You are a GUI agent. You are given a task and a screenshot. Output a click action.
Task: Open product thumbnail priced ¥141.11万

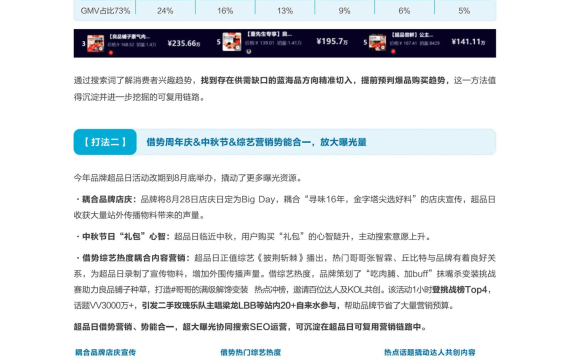[x=377, y=43]
